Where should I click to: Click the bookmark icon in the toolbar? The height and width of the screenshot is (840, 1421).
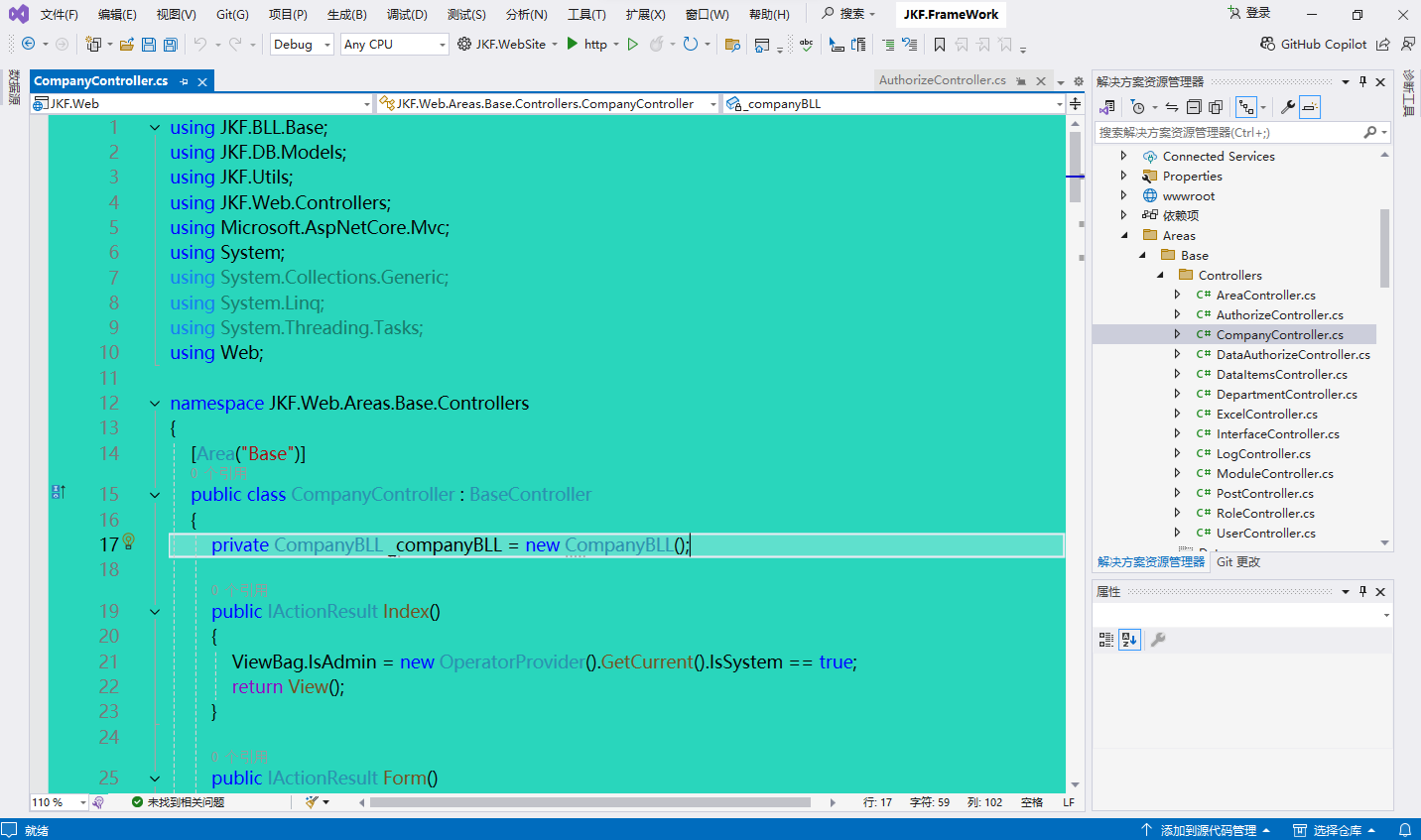(x=939, y=45)
